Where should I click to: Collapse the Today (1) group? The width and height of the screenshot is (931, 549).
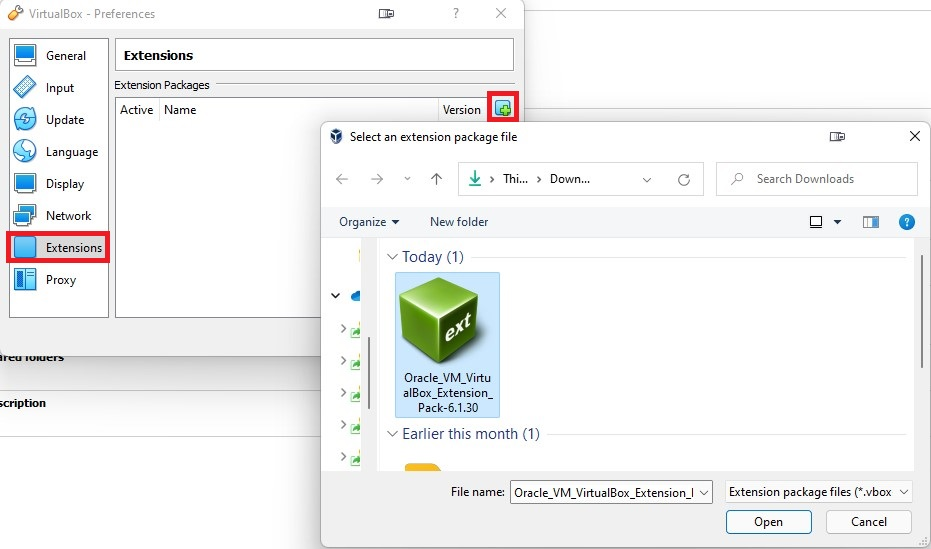(x=392, y=257)
